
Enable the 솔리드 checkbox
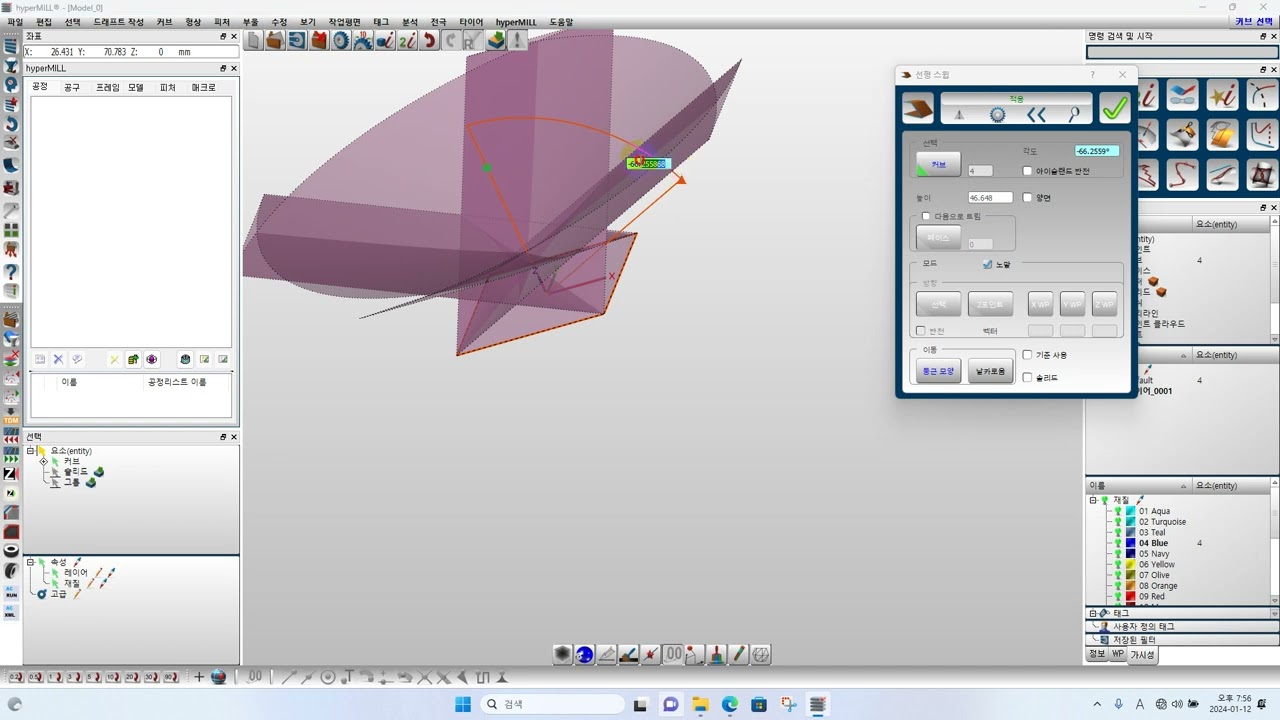click(x=1027, y=377)
